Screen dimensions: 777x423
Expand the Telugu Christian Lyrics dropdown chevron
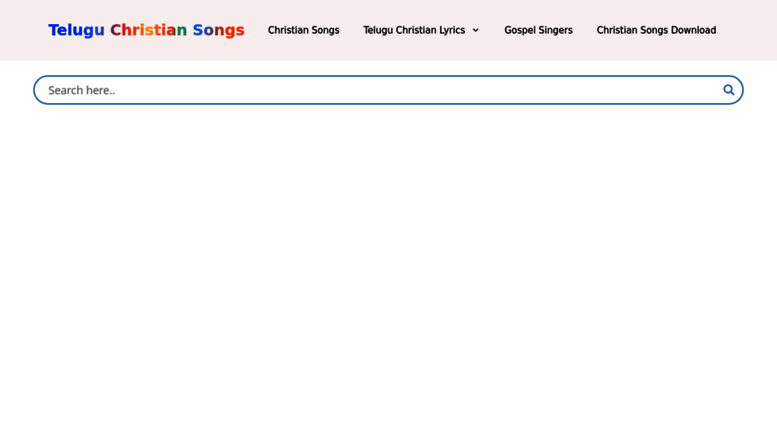click(475, 30)
